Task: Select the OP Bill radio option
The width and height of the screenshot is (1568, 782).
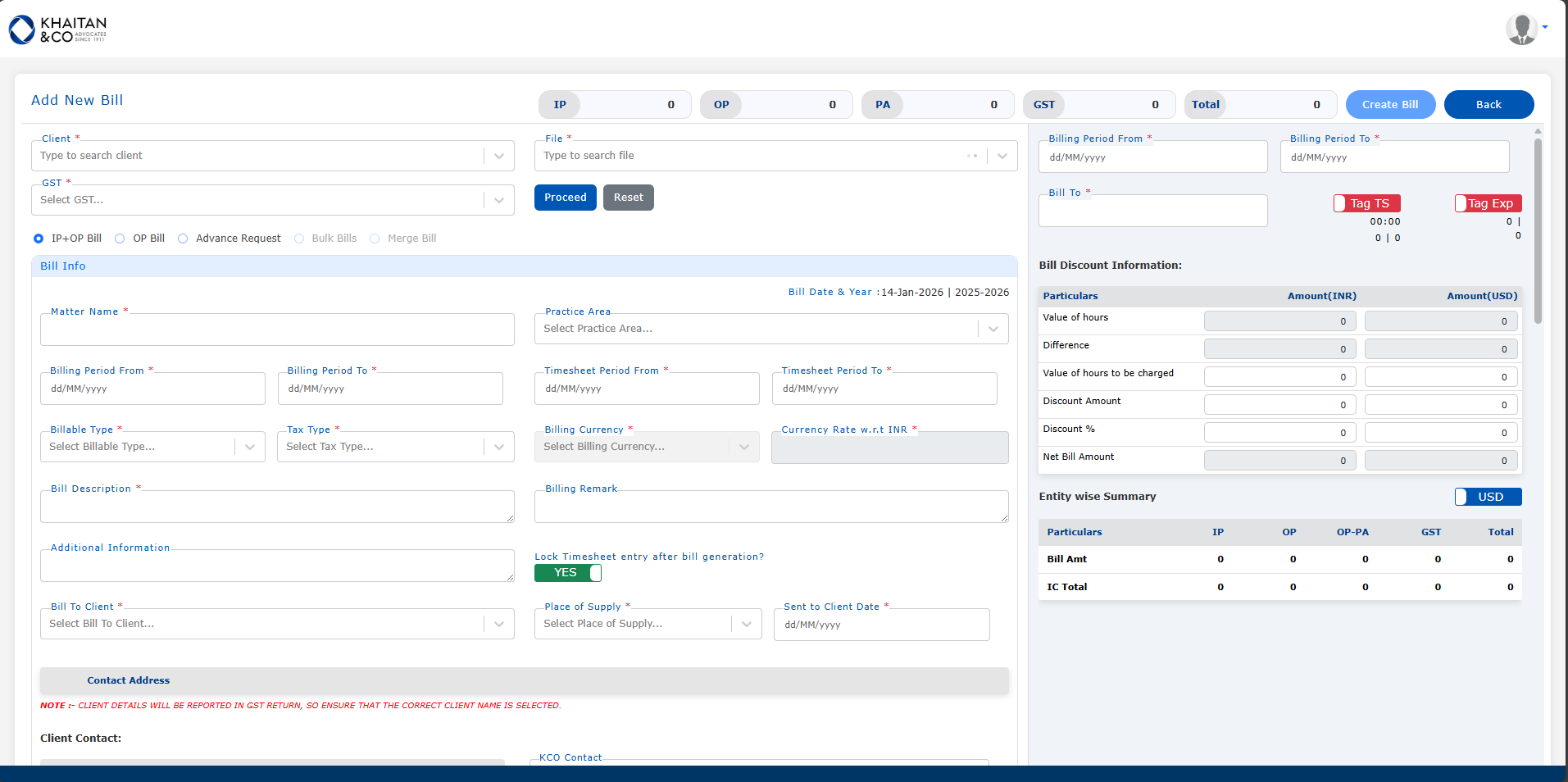Action: [120, 239]
